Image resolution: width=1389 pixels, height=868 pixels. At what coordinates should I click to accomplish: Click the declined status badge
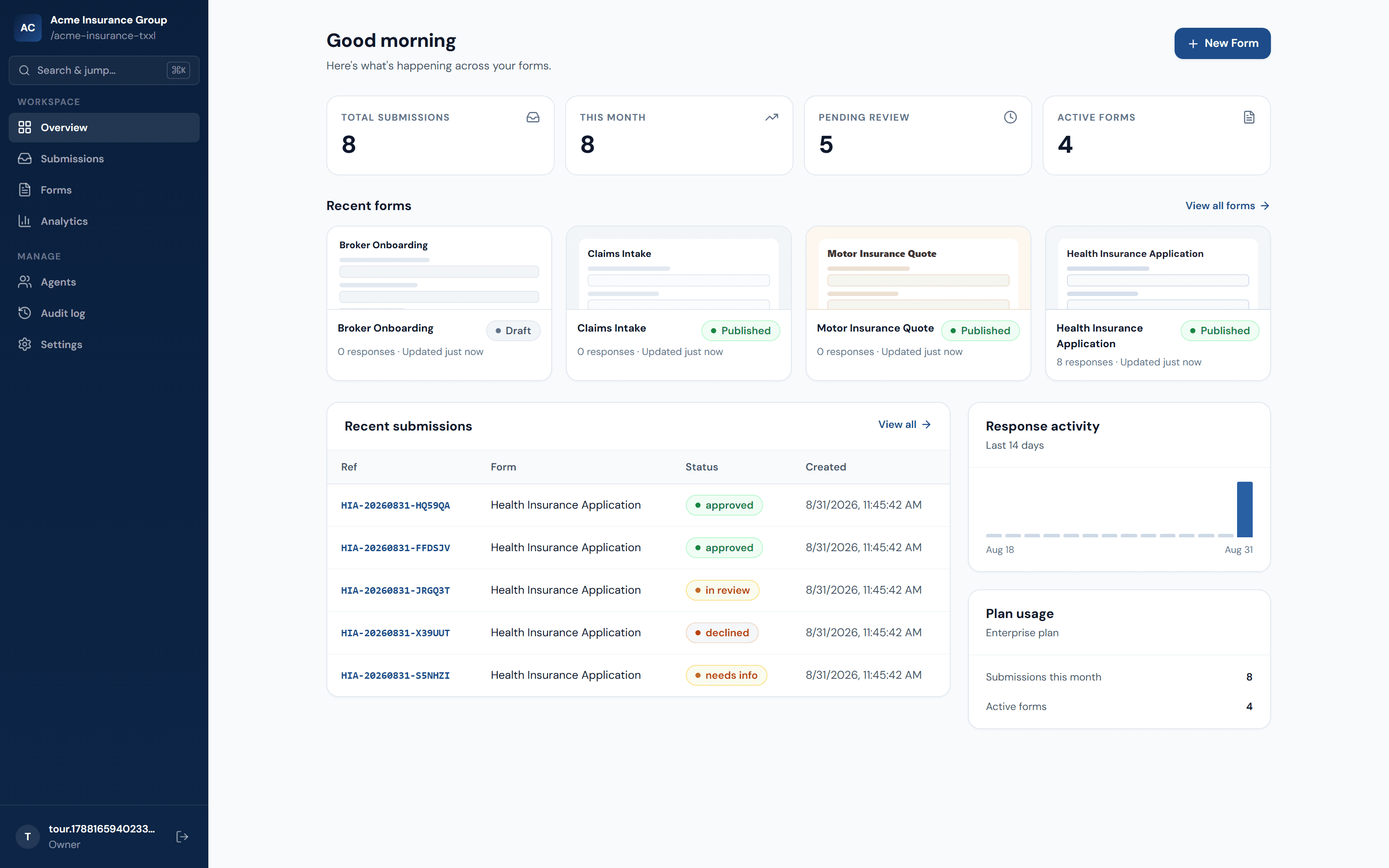721,633
